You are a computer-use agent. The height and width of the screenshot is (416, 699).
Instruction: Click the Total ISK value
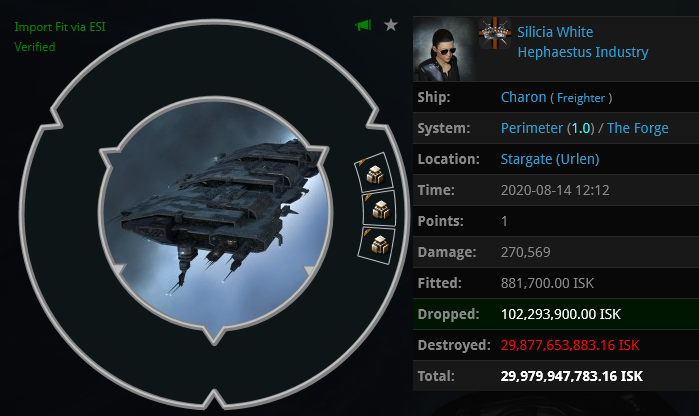[572, 376]
